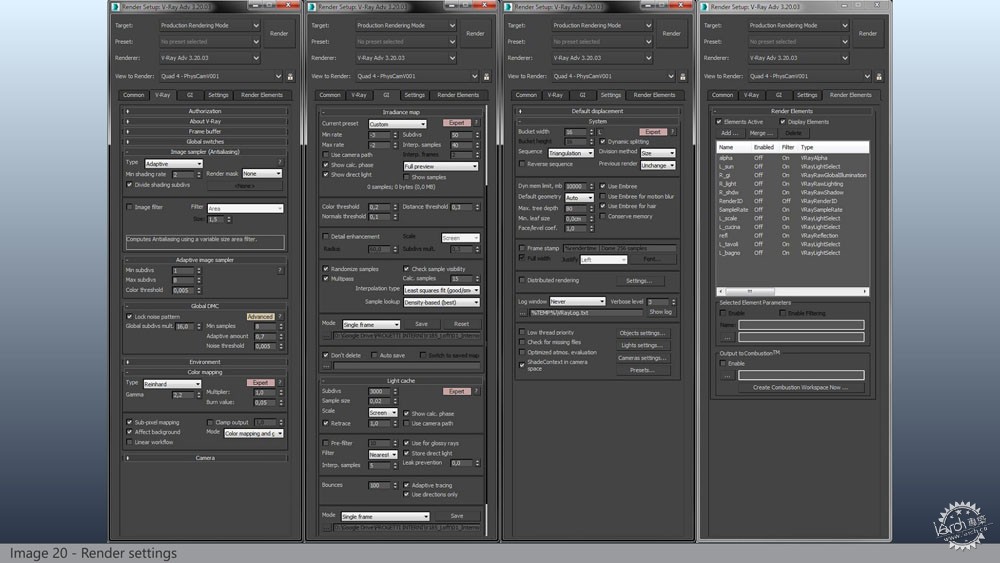Enable Distributed rendering checkbox

(522, 280)
